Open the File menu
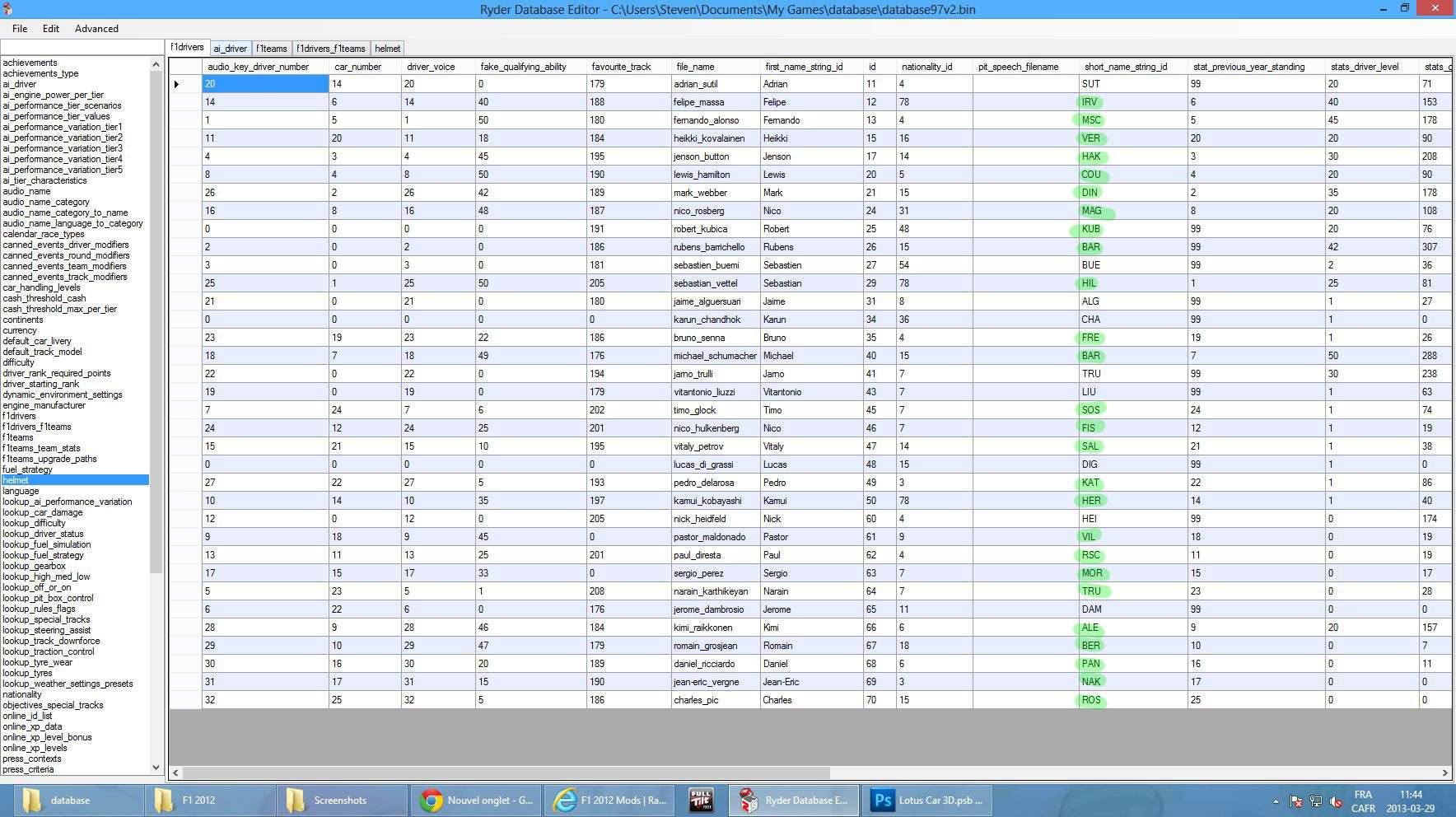 pyautogui.click(x=20, y=28)
